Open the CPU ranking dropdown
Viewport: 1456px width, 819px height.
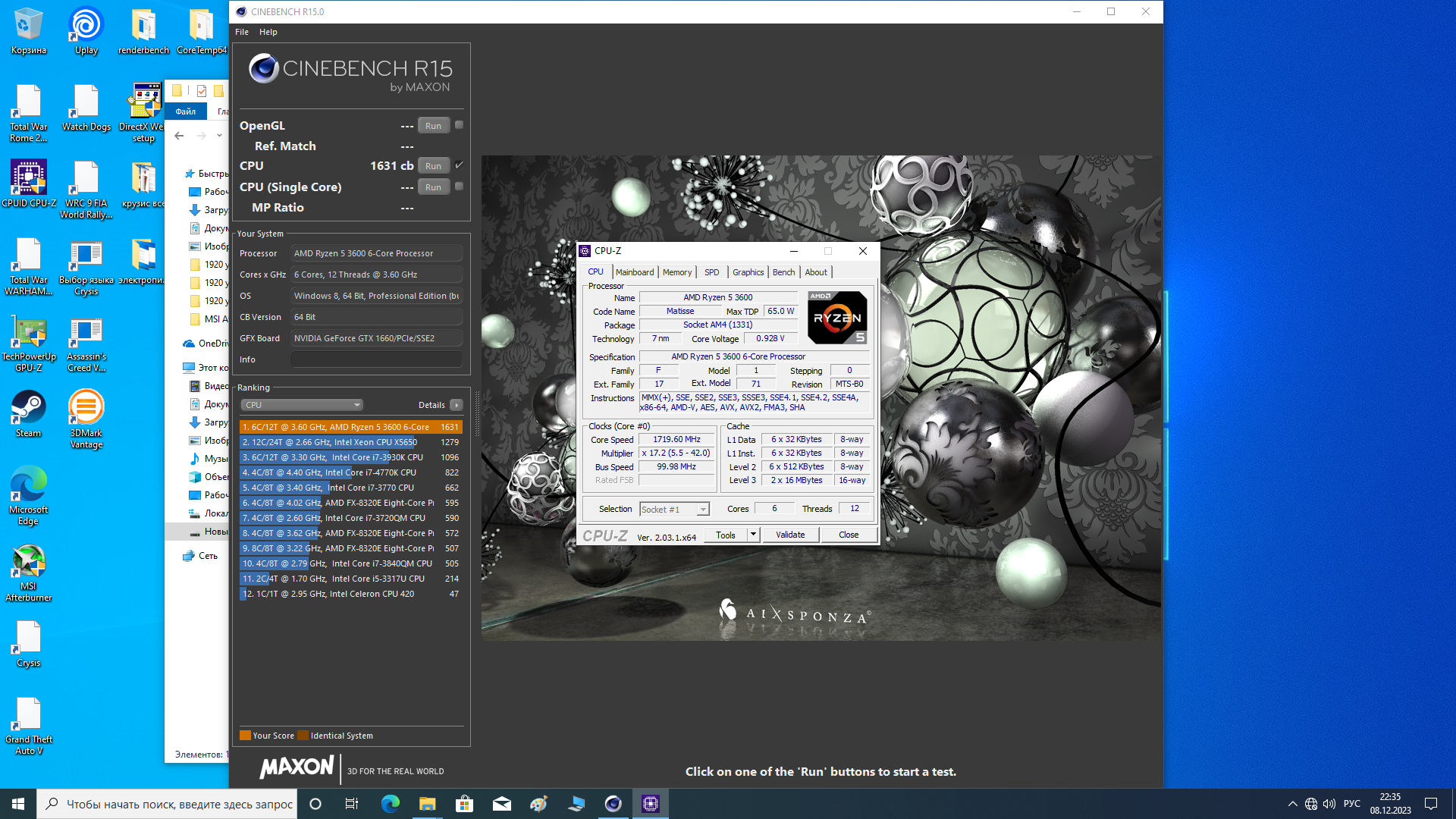tap(302, 405)
